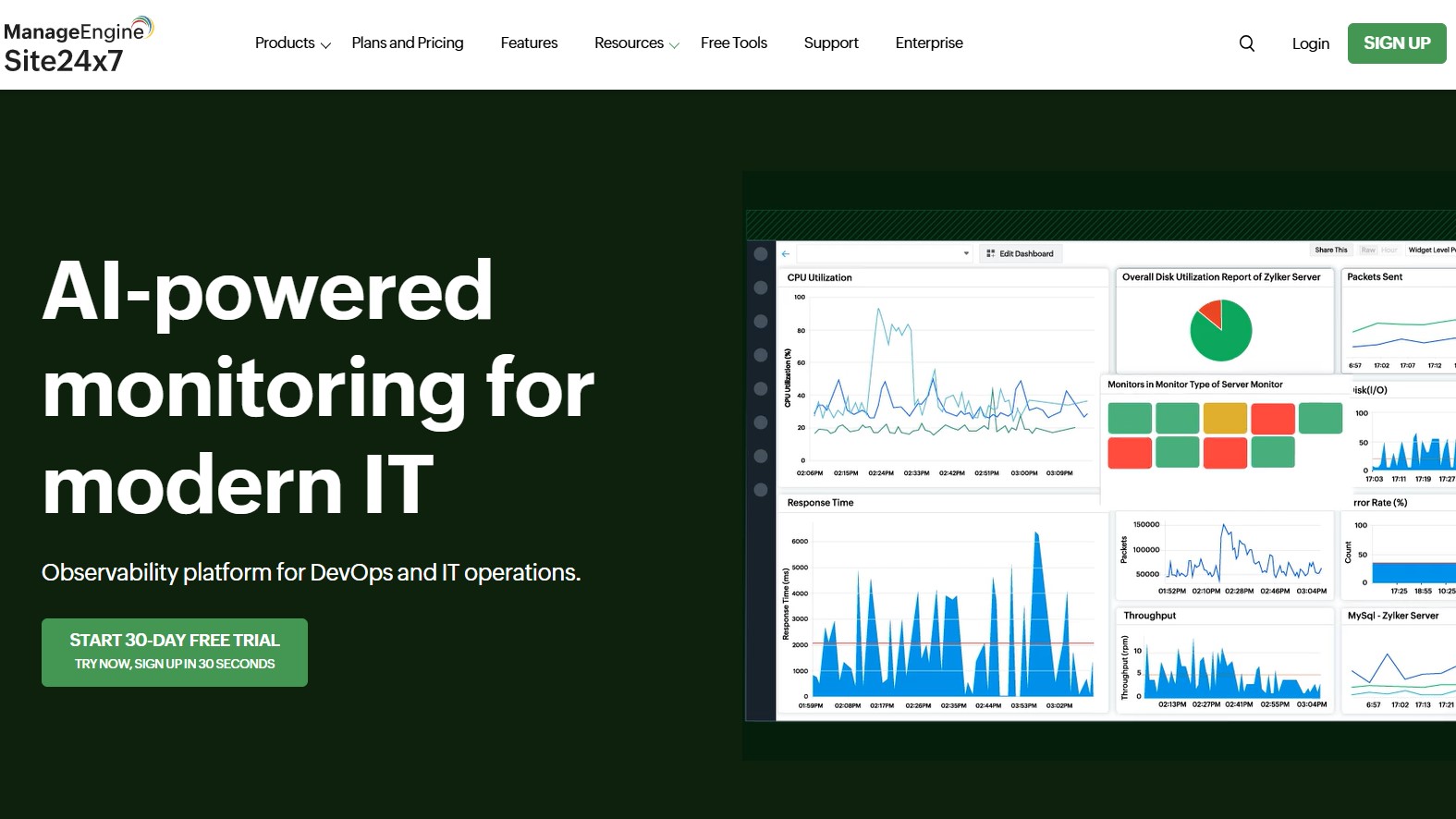Open Free Tools from navigation
Screen dimensions: 1456x819
[733, 43]
